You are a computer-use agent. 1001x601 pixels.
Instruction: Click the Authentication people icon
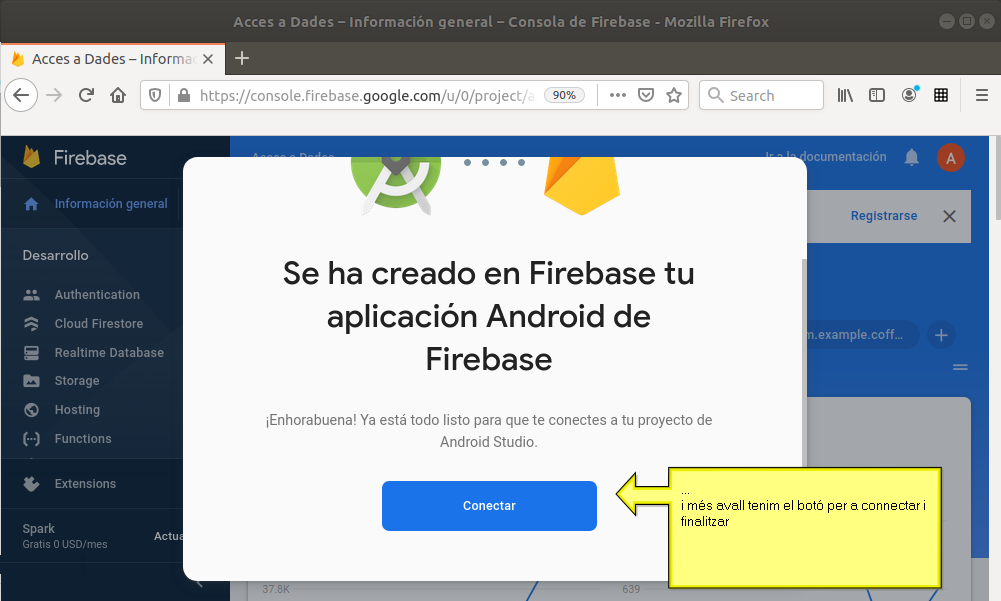pyautogui.click(x=31, y=294)
